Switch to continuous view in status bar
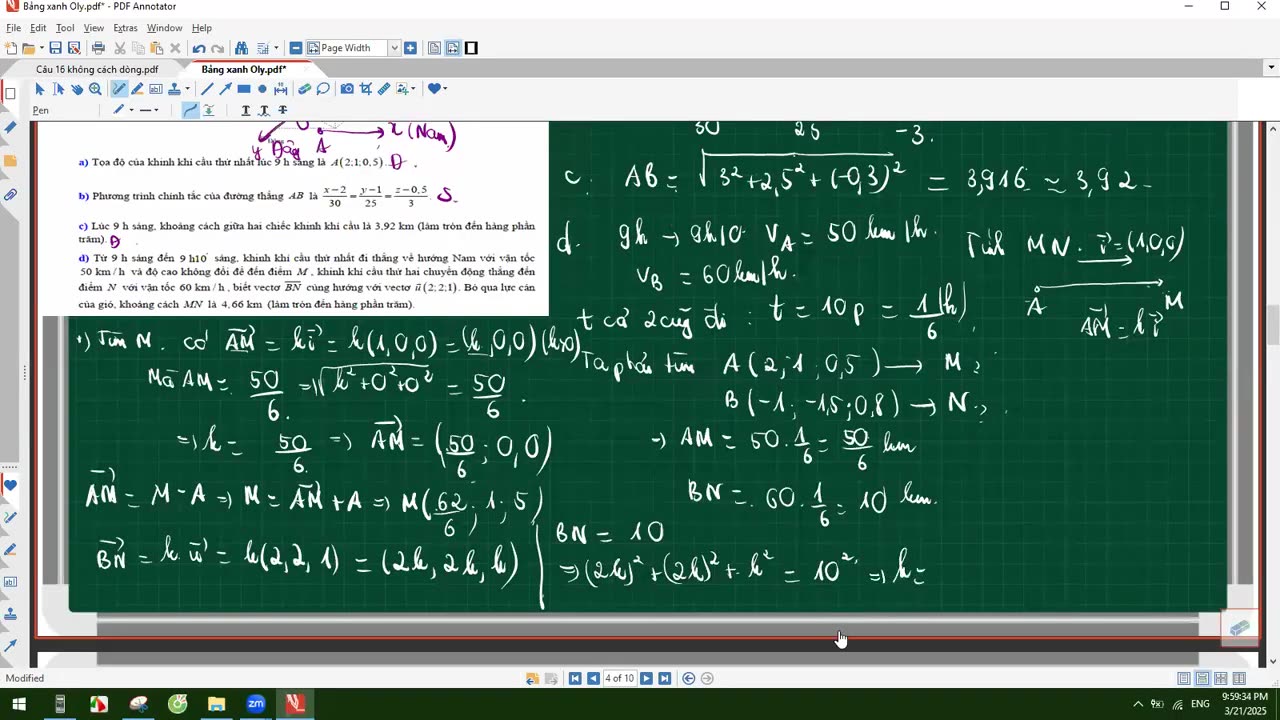Viewport: 1280px width, 720px height. pyautogui.click(x=1203, y=678)
